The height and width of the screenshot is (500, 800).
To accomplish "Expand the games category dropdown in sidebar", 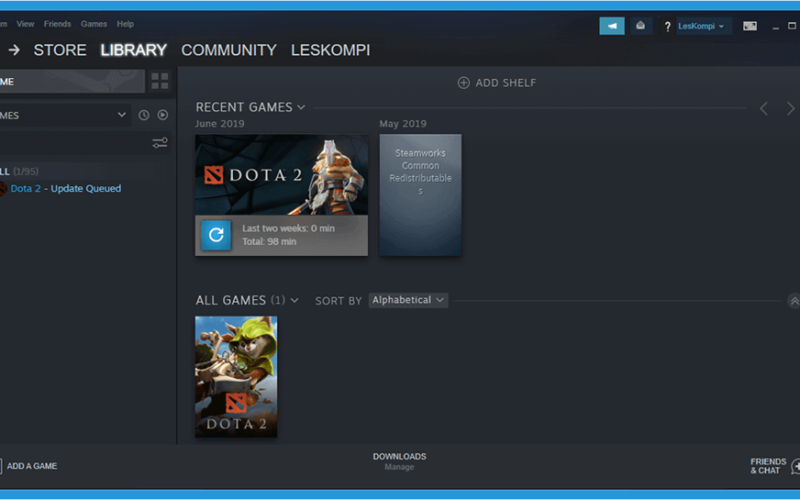I will coord(121,115).
